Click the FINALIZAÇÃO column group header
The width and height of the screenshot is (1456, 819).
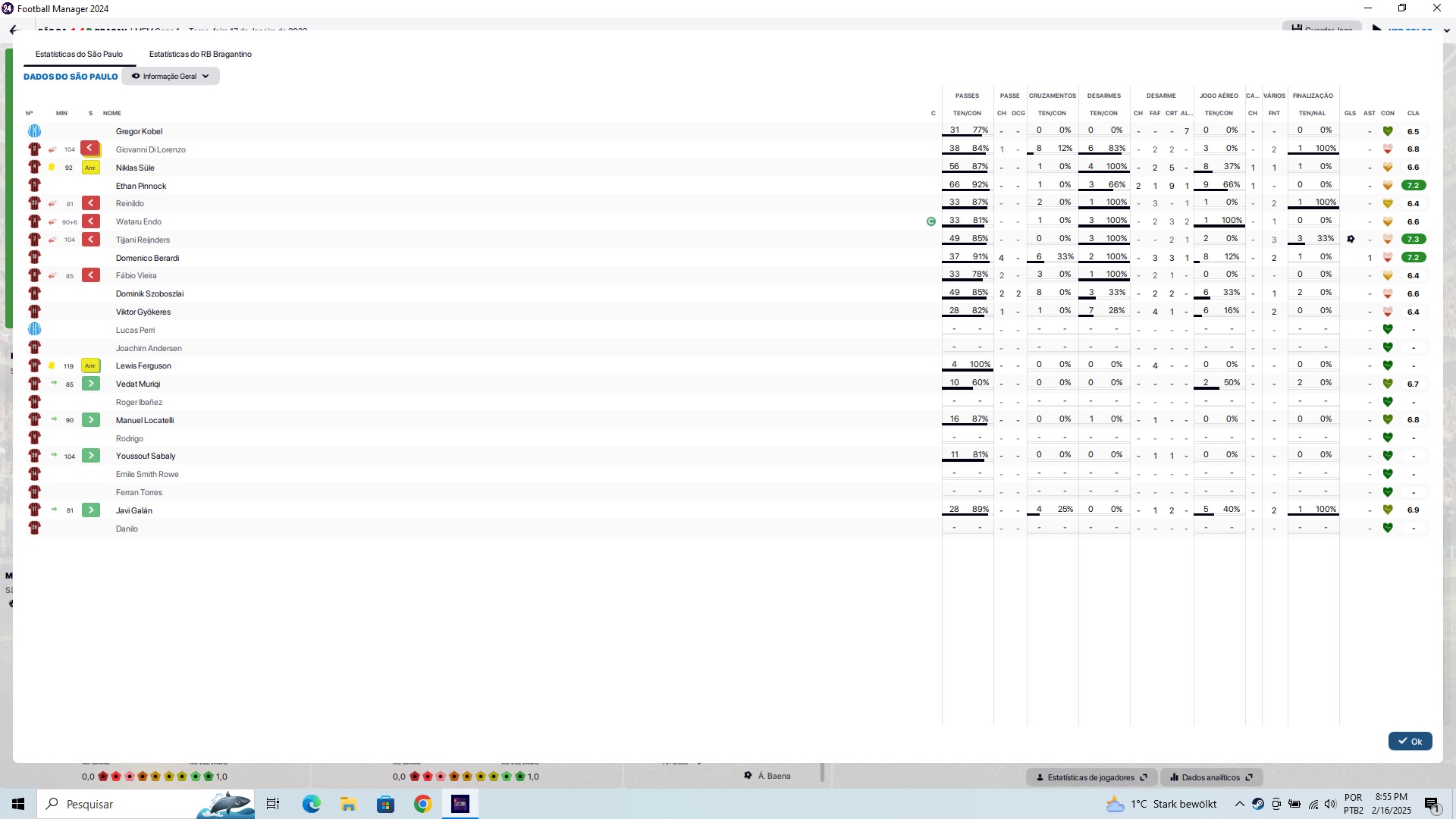[1313, 96]
